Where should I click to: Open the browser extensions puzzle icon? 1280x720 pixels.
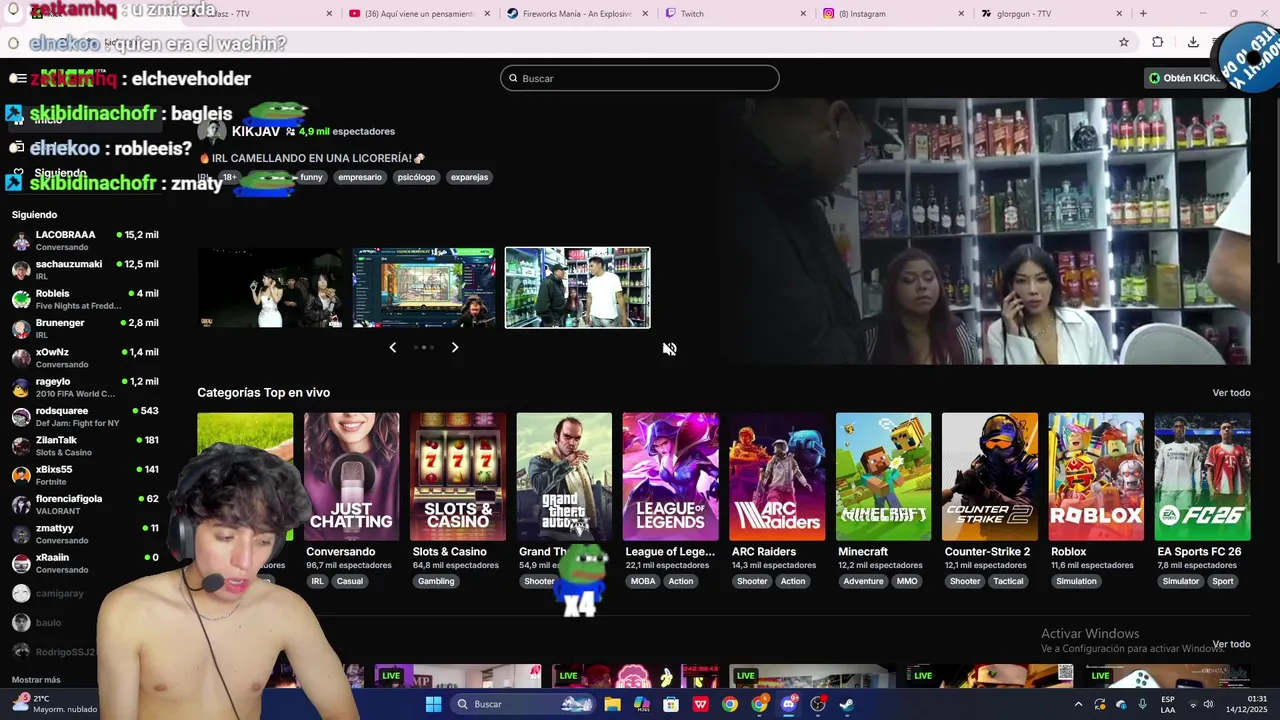pyautogui.click(x=1157, y=42)
